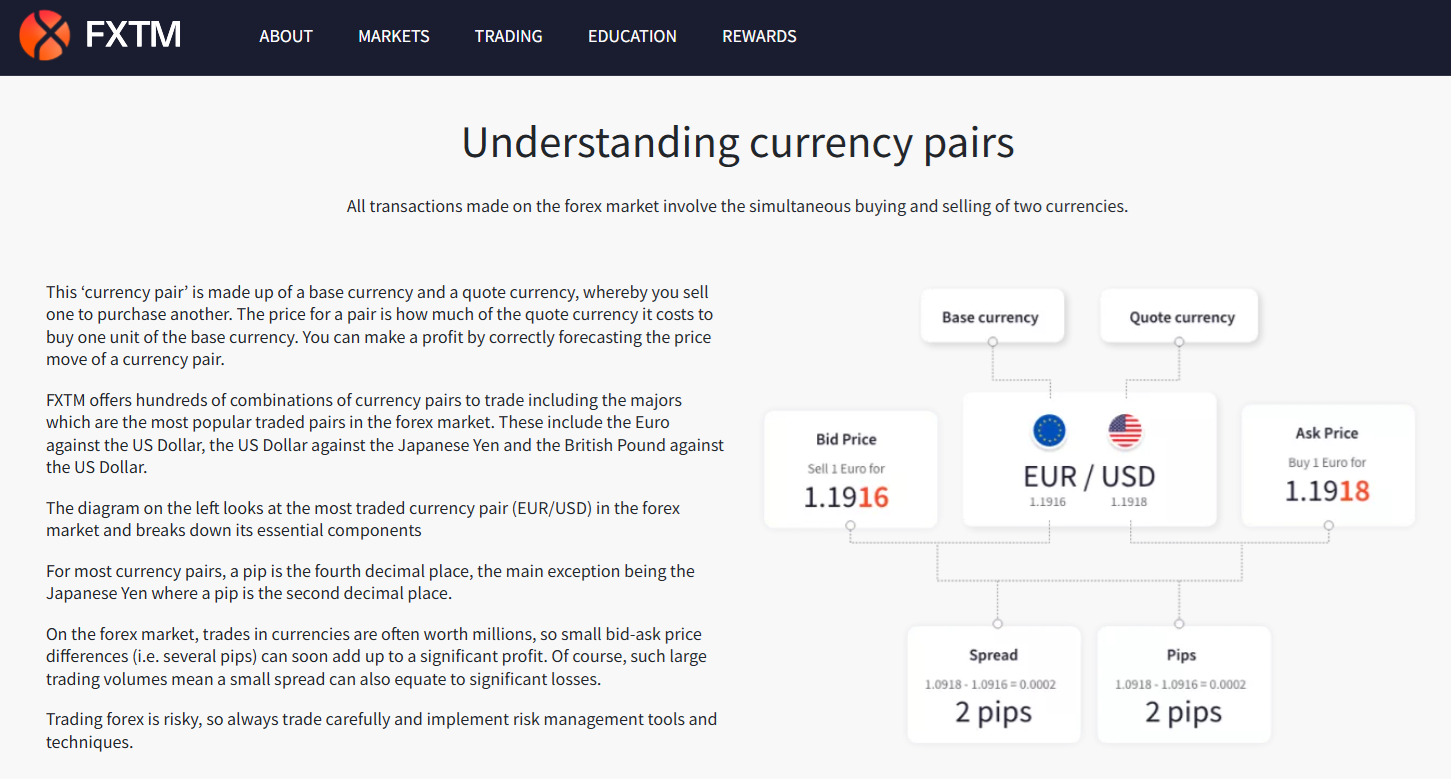Click the FXTM brand name text
This screenshot has width=1451, height=779.
pos(133,36)
